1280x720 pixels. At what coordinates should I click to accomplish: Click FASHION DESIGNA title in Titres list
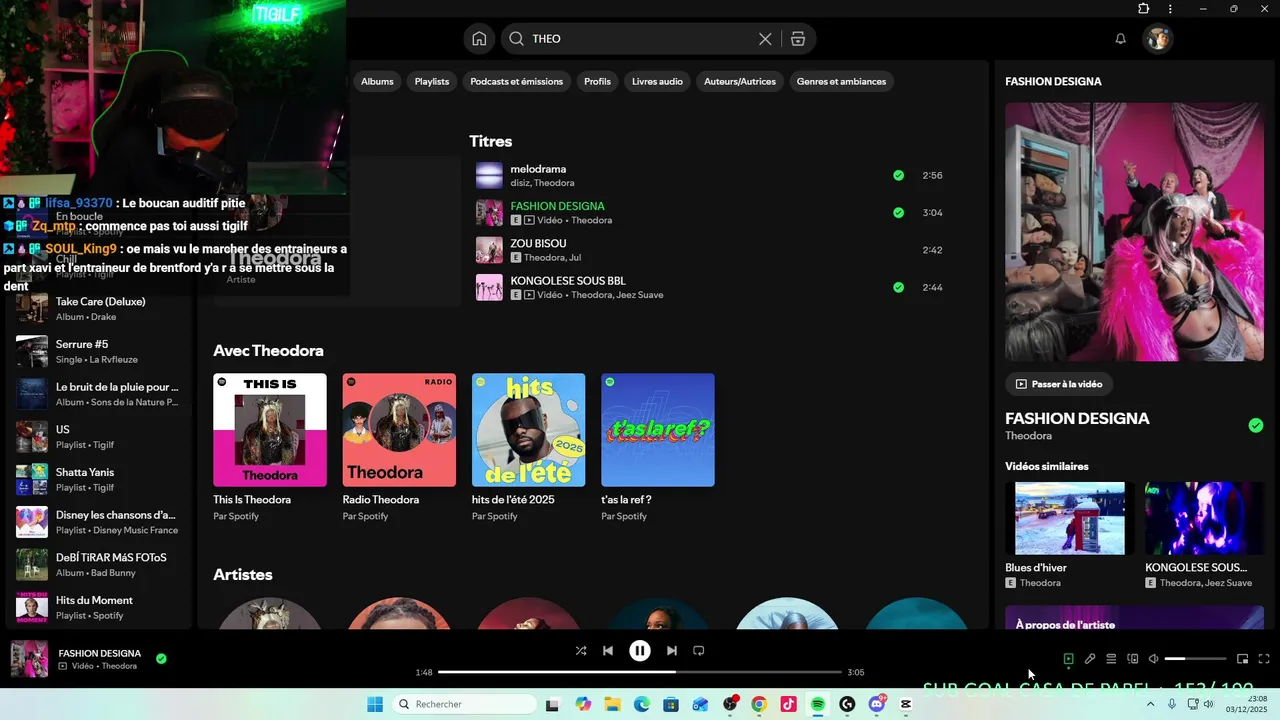tap(557, 206)
